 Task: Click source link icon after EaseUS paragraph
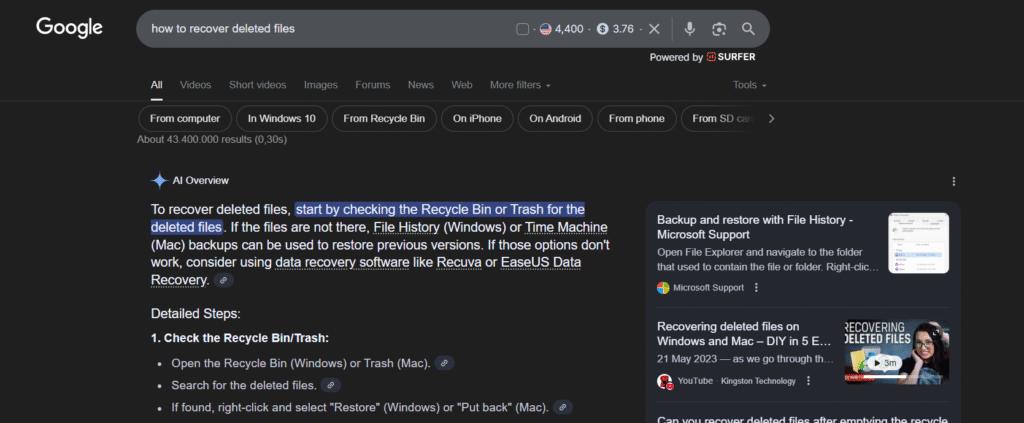click(223, 280)
